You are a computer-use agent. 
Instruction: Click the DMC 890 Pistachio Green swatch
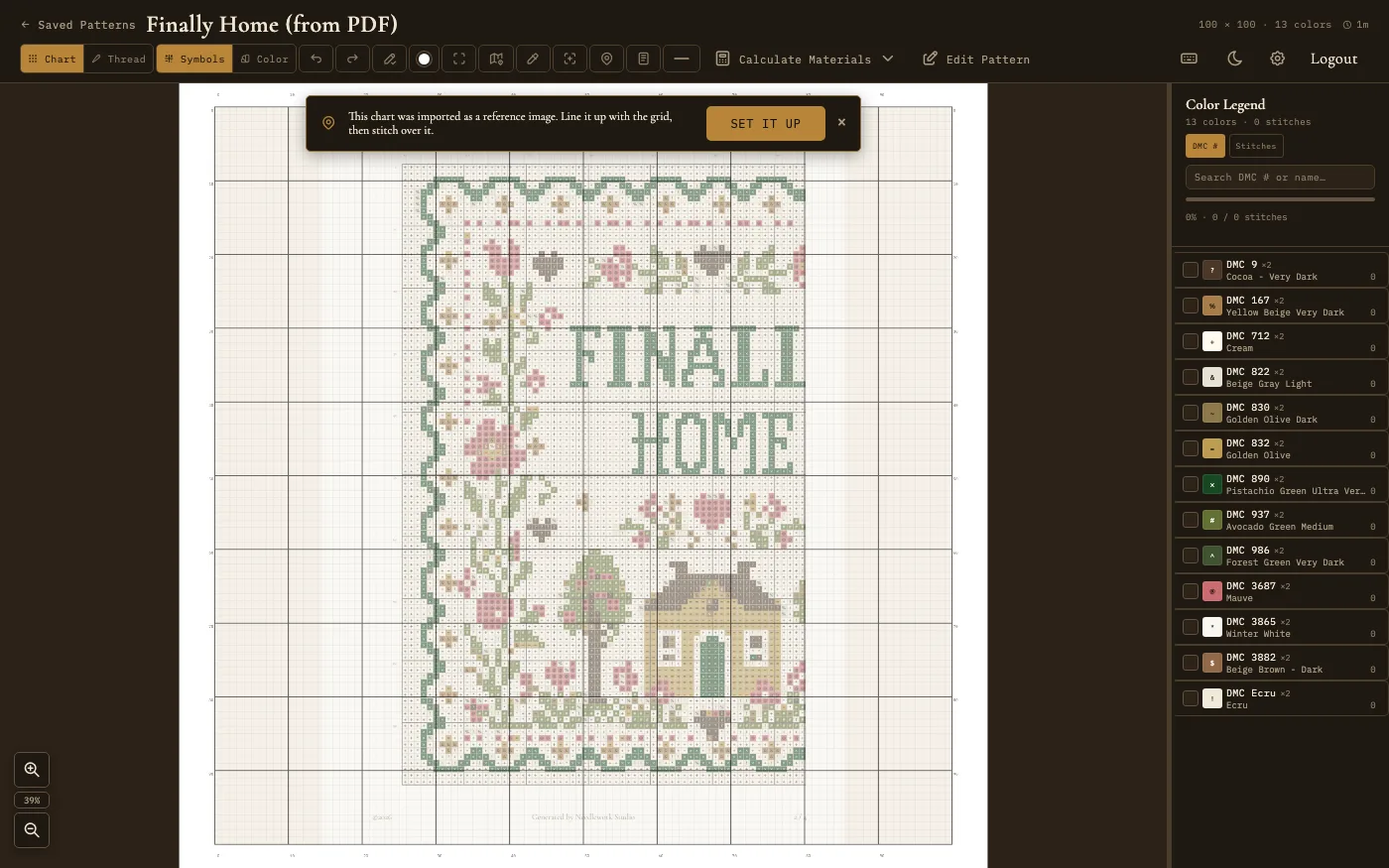pyautogui.click(x=1212, y=484)
